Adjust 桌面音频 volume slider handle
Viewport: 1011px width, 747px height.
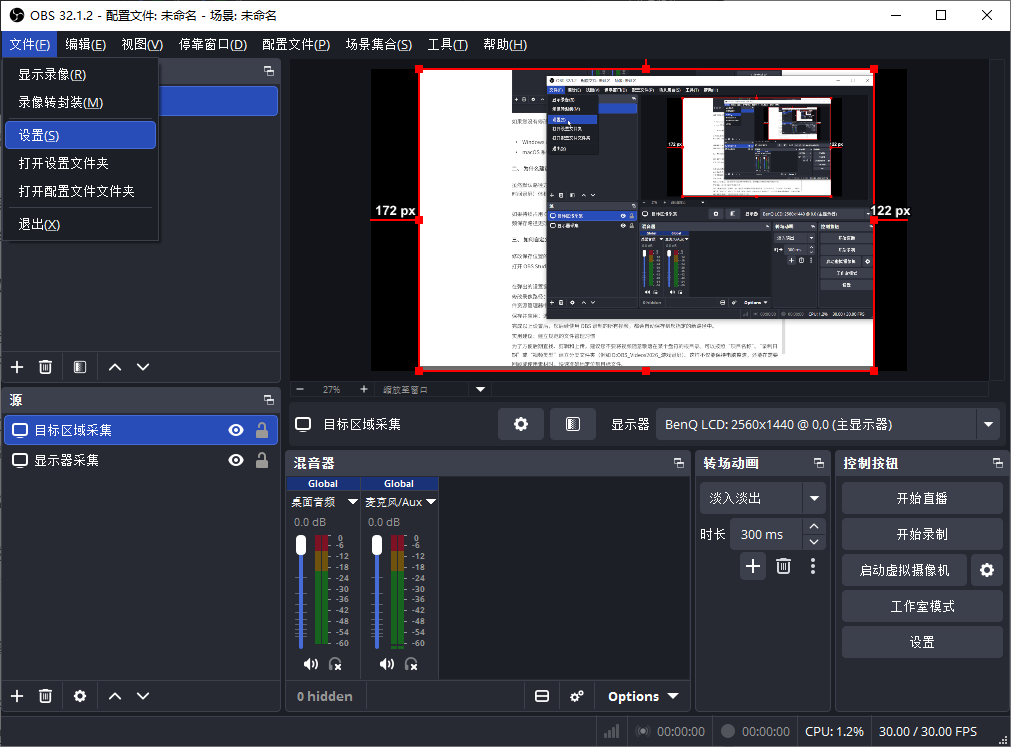pos(301,545)
